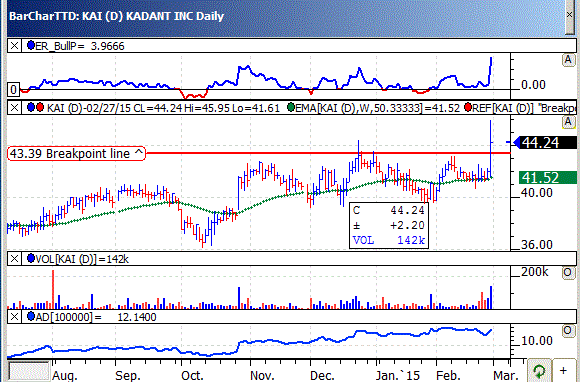Viewport: 580px width, 382px height.
Task: Click the green 41.52 EMA value label
Action: point(548,178)
